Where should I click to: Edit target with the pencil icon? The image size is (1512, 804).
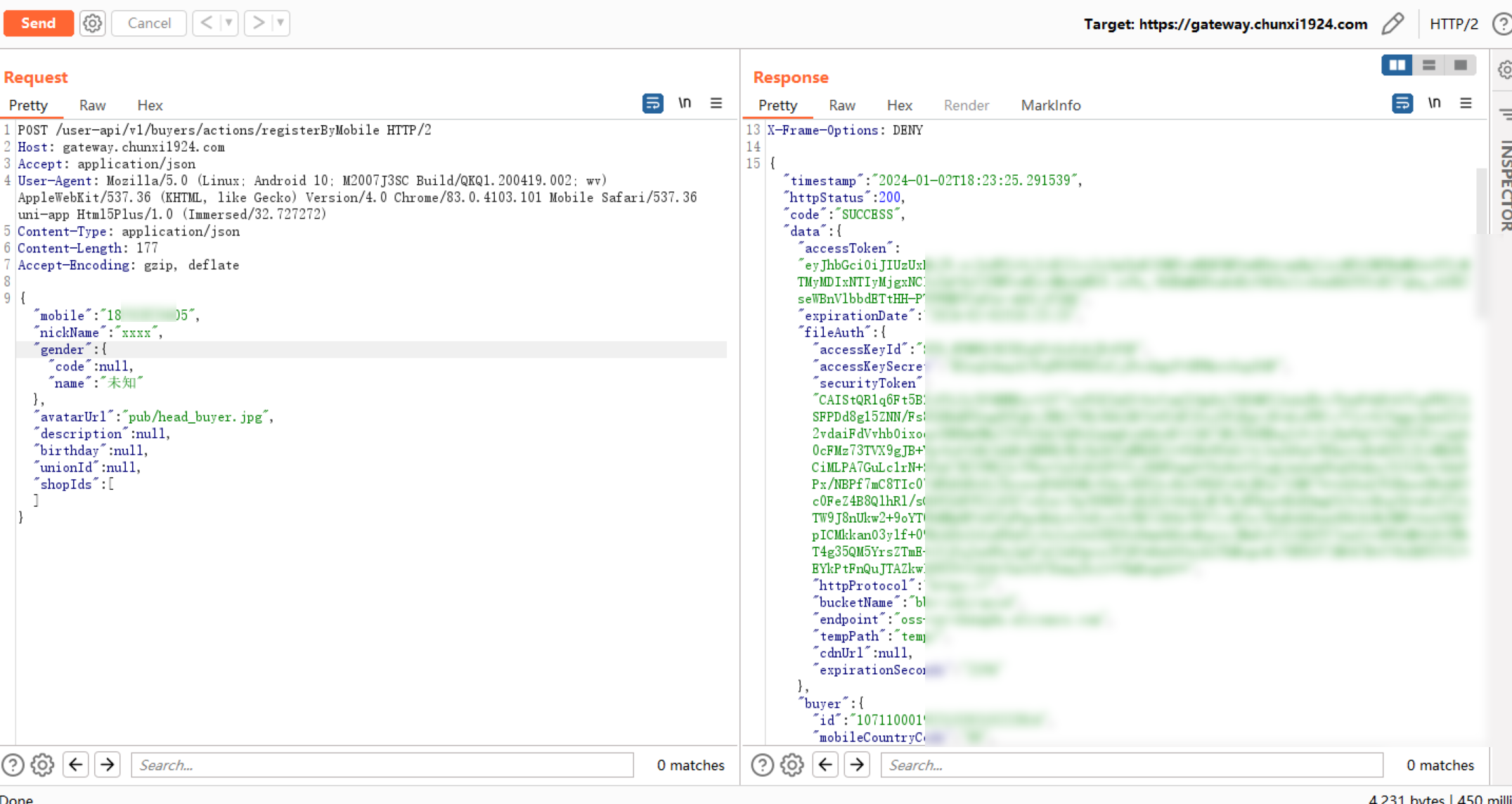(1392, 24)
